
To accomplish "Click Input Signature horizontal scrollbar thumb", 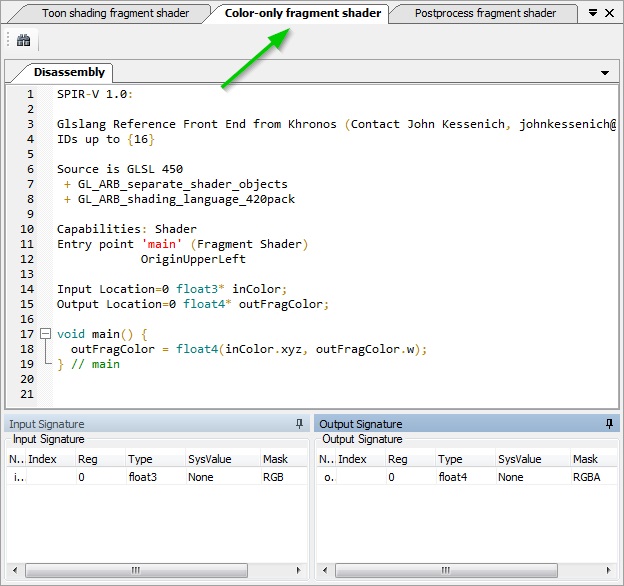I will pyautogui.click(x=136, y=570).
